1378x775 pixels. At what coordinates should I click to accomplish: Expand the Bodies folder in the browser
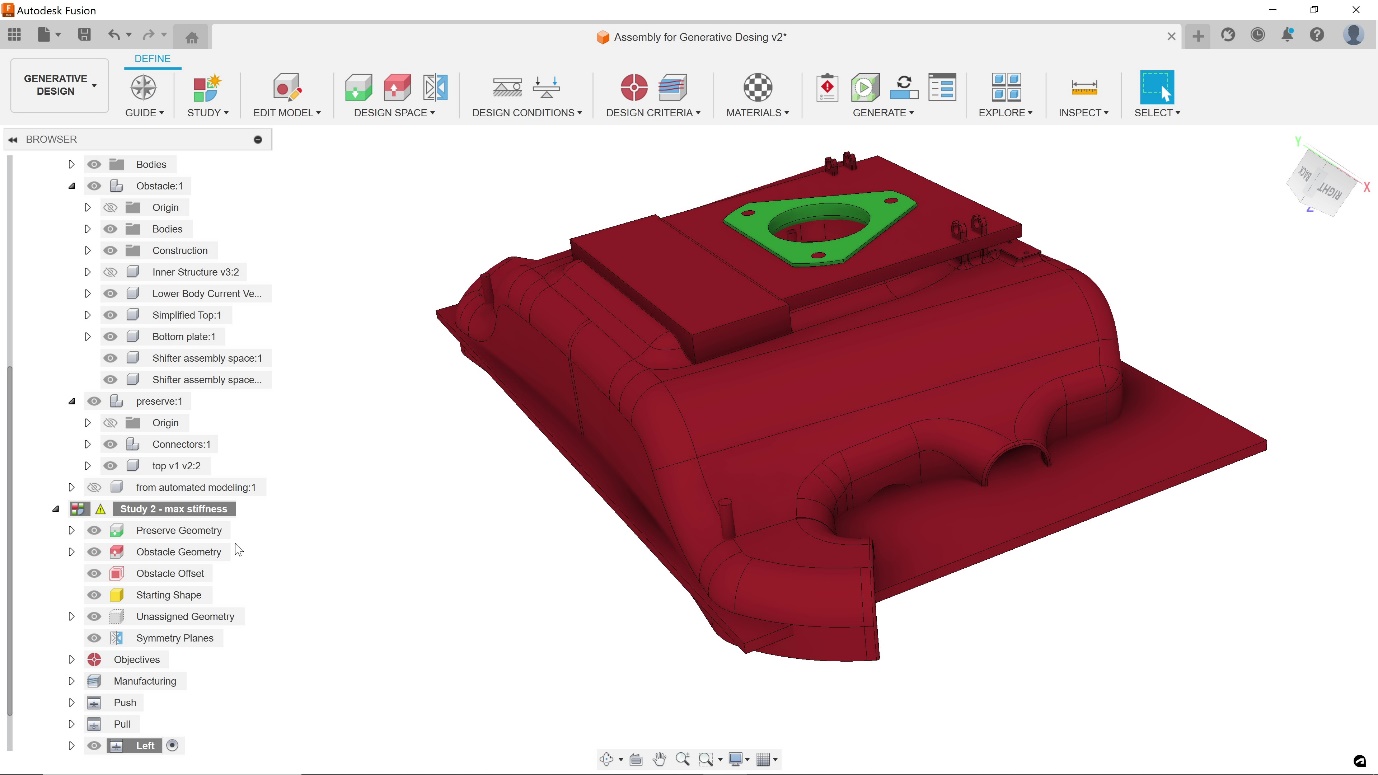71,163
